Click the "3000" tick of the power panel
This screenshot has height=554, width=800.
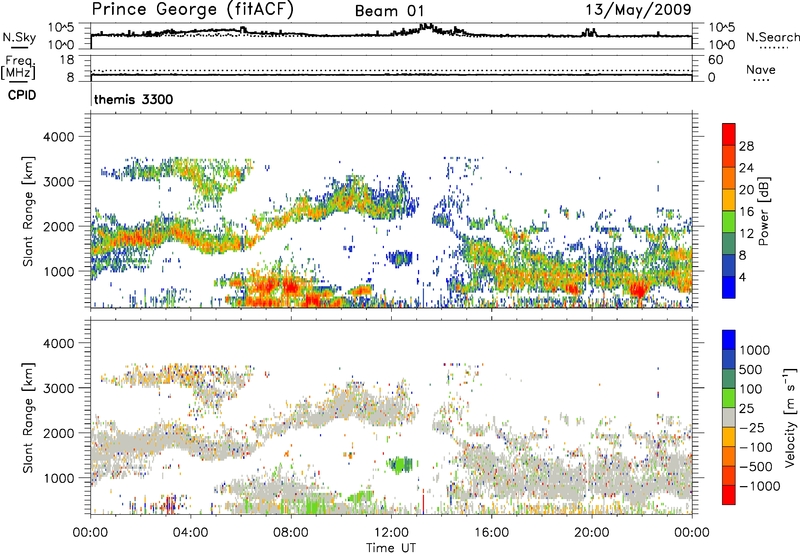click(x=59, y=182)
